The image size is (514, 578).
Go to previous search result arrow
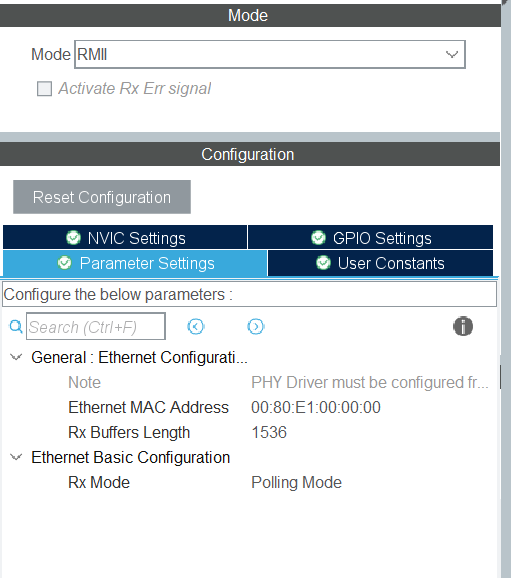pos(195,327)
